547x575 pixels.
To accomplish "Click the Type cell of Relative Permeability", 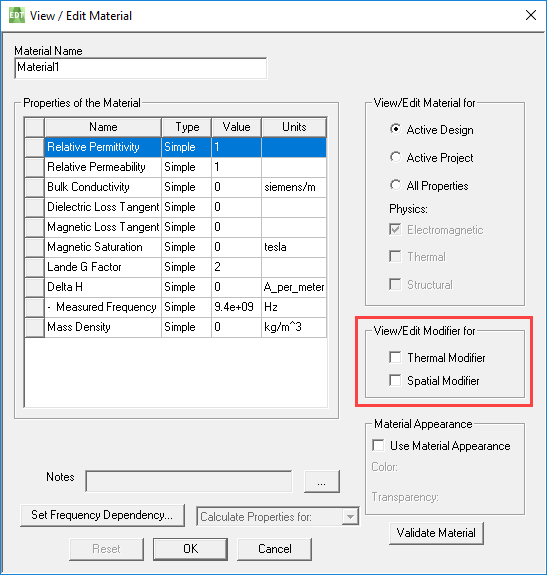I will [187, 167].
